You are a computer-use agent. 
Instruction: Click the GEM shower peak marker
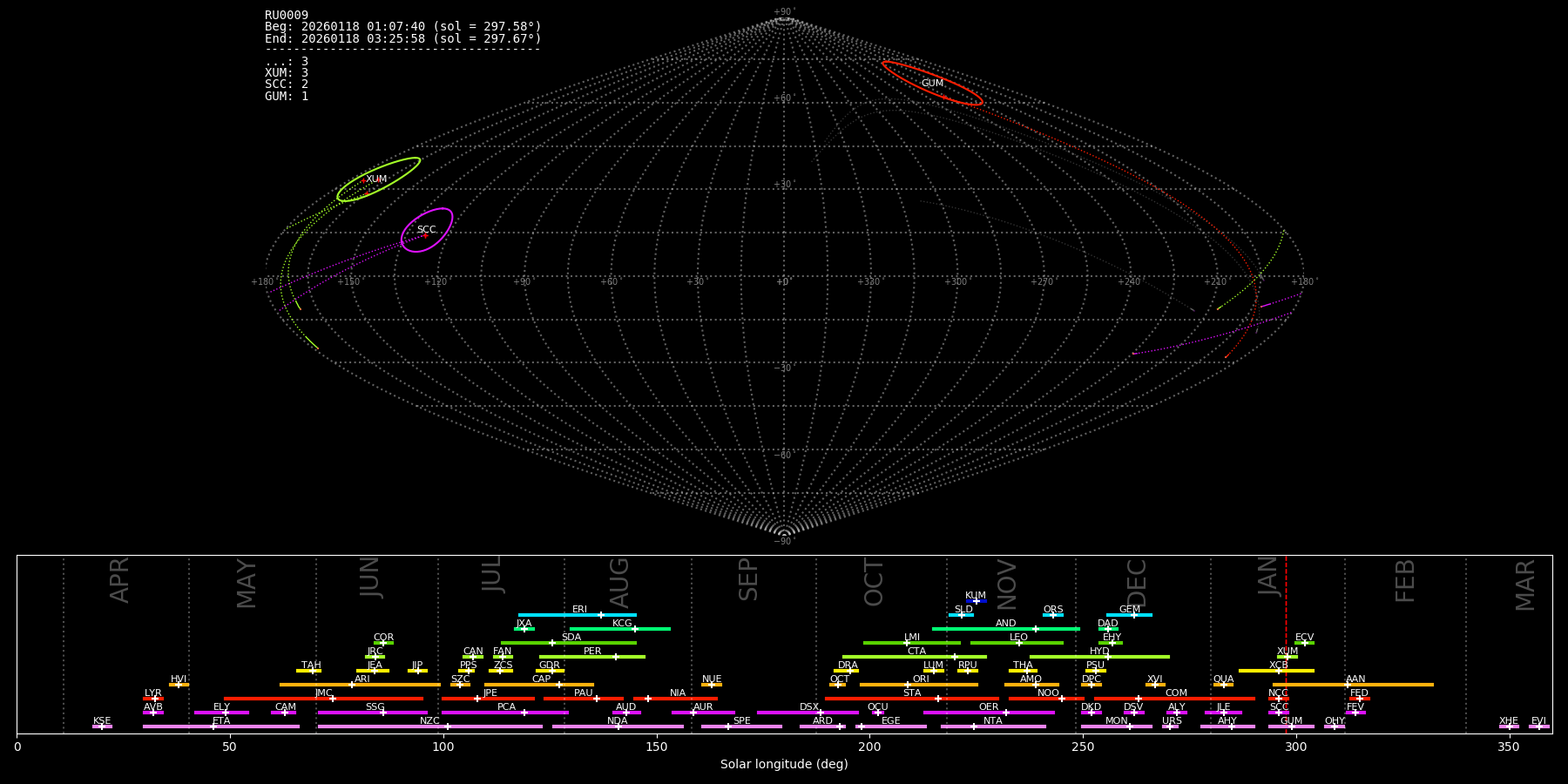[x=1133, y=615]
